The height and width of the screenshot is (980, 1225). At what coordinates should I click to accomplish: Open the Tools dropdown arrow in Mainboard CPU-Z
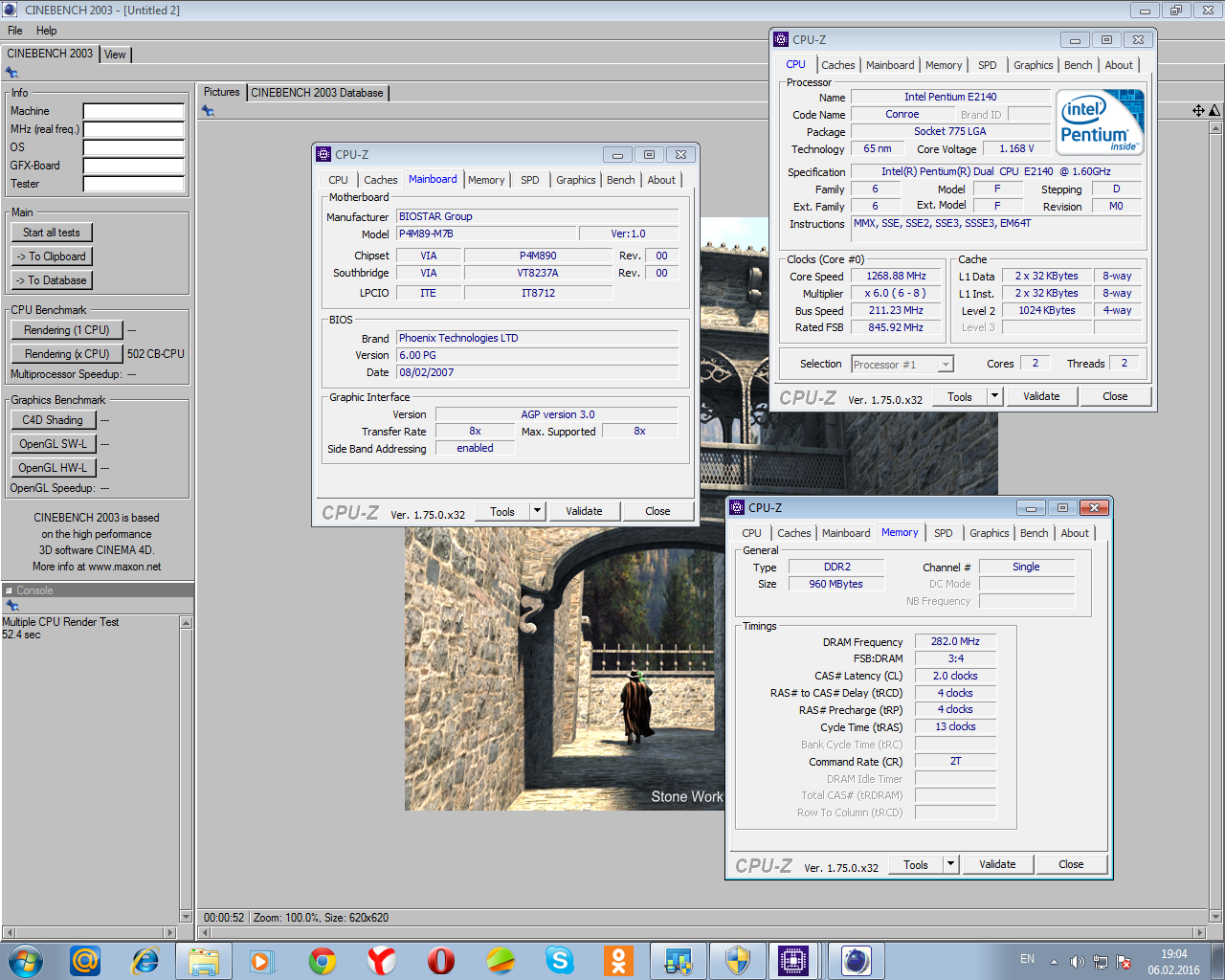(x=537, y=511)
